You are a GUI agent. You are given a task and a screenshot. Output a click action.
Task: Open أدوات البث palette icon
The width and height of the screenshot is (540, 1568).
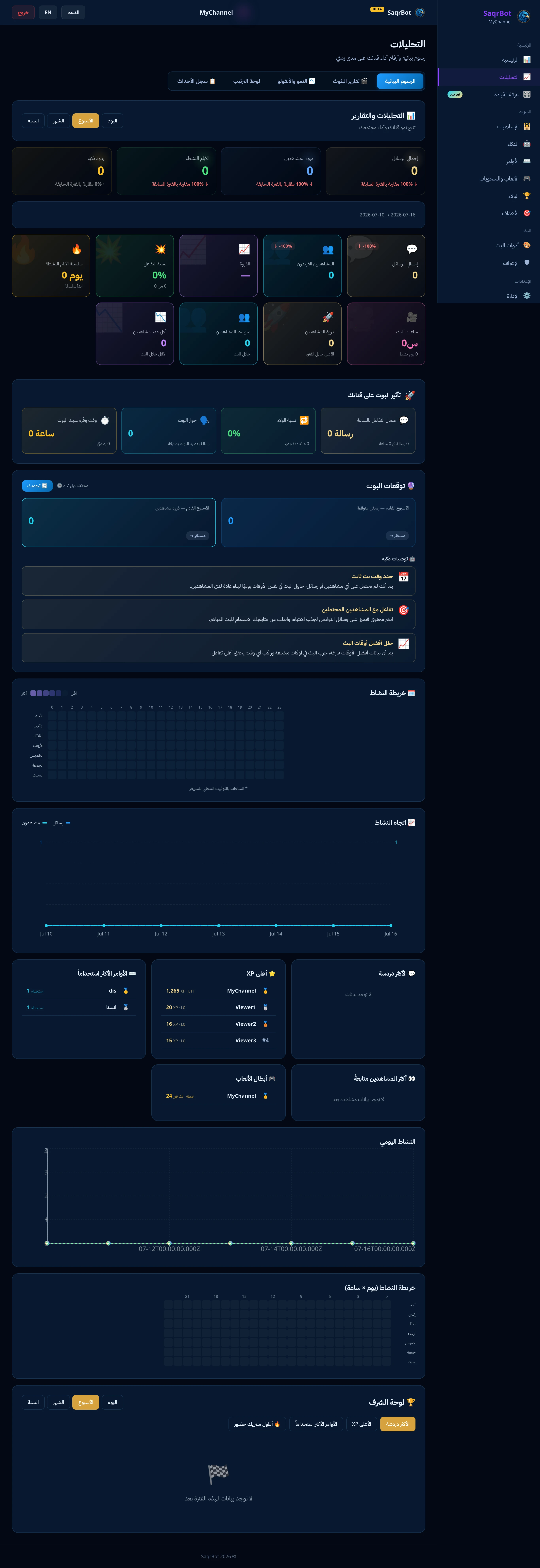coord(527,245)
